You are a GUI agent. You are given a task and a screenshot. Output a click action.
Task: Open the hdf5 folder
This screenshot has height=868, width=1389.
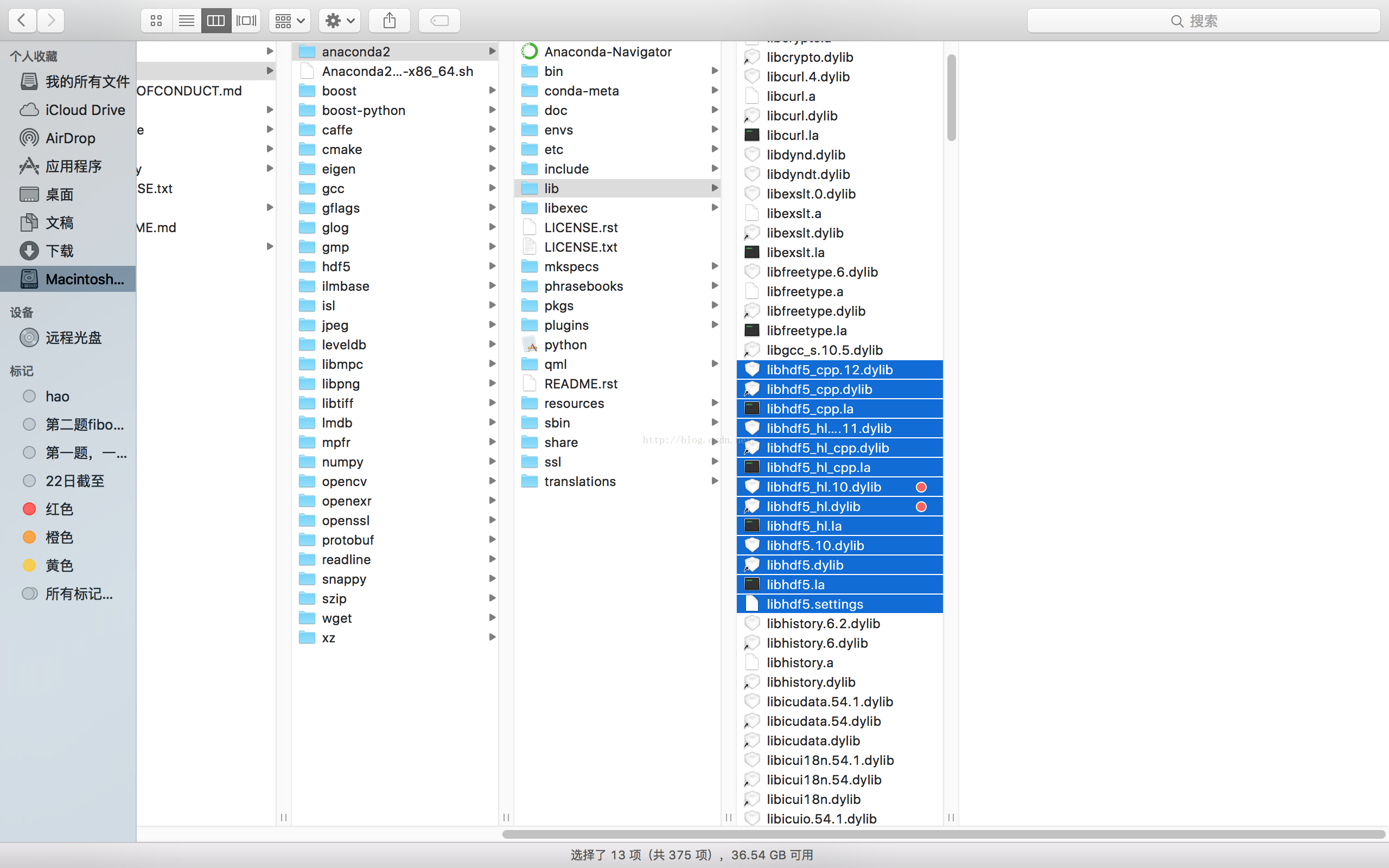(395, 266)
